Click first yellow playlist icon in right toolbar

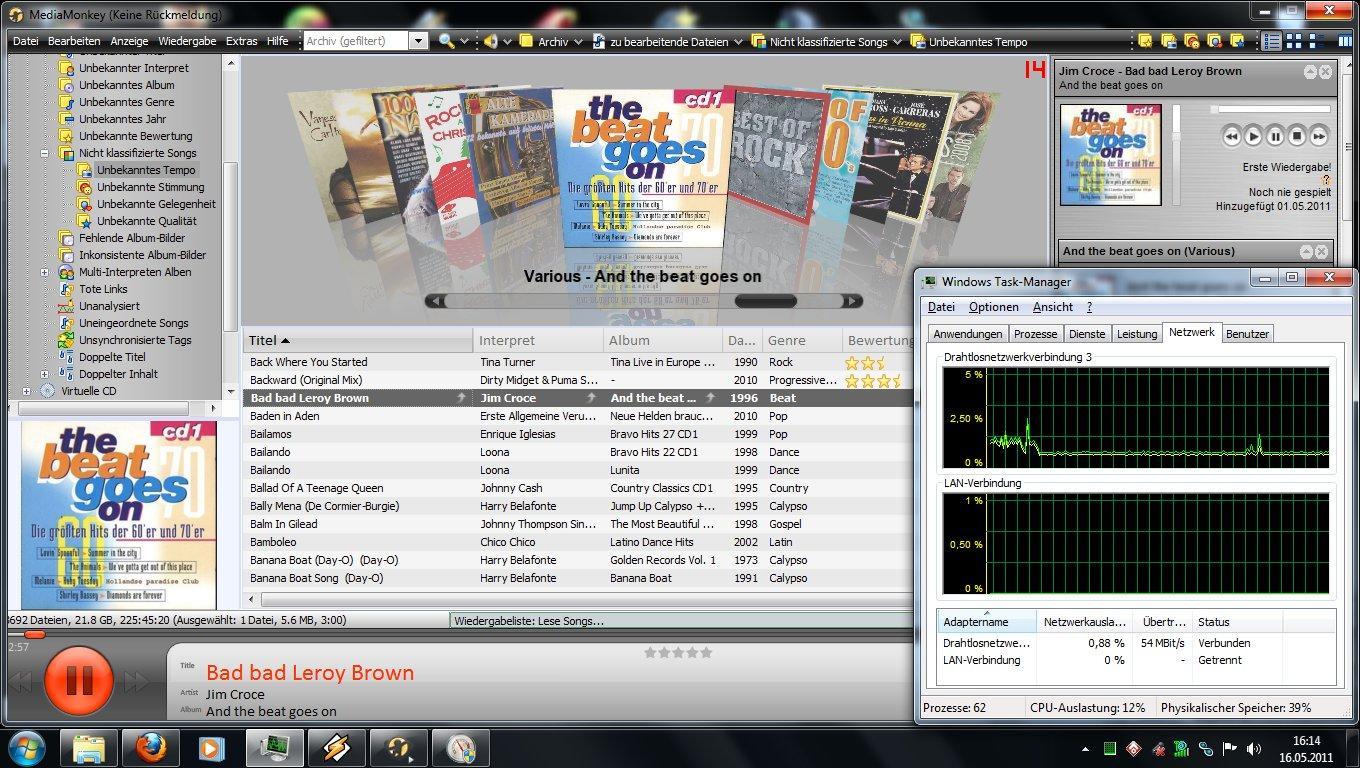[1145, 41]
